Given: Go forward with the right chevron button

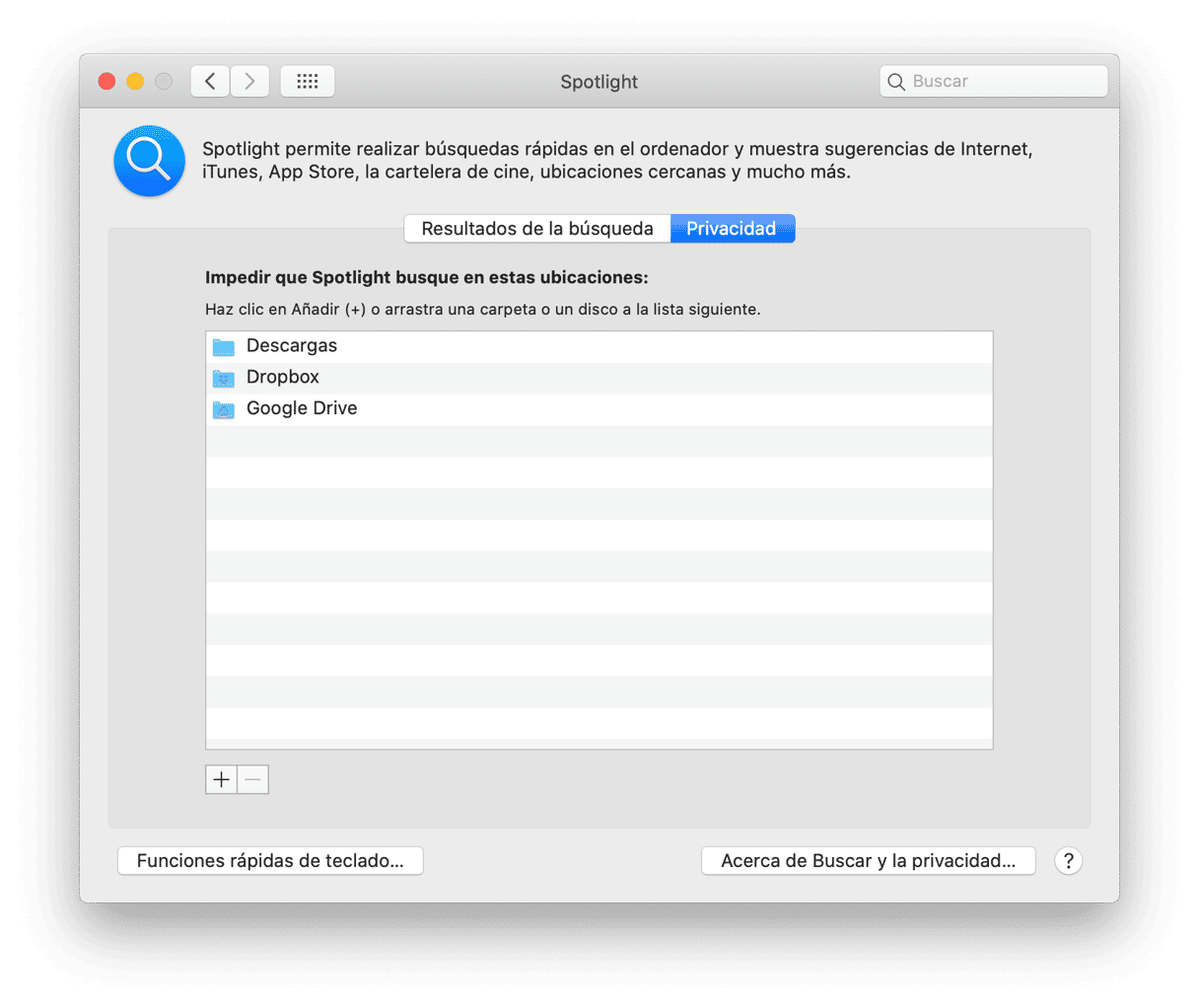Looking at the screenshot, I should point(250,81).
